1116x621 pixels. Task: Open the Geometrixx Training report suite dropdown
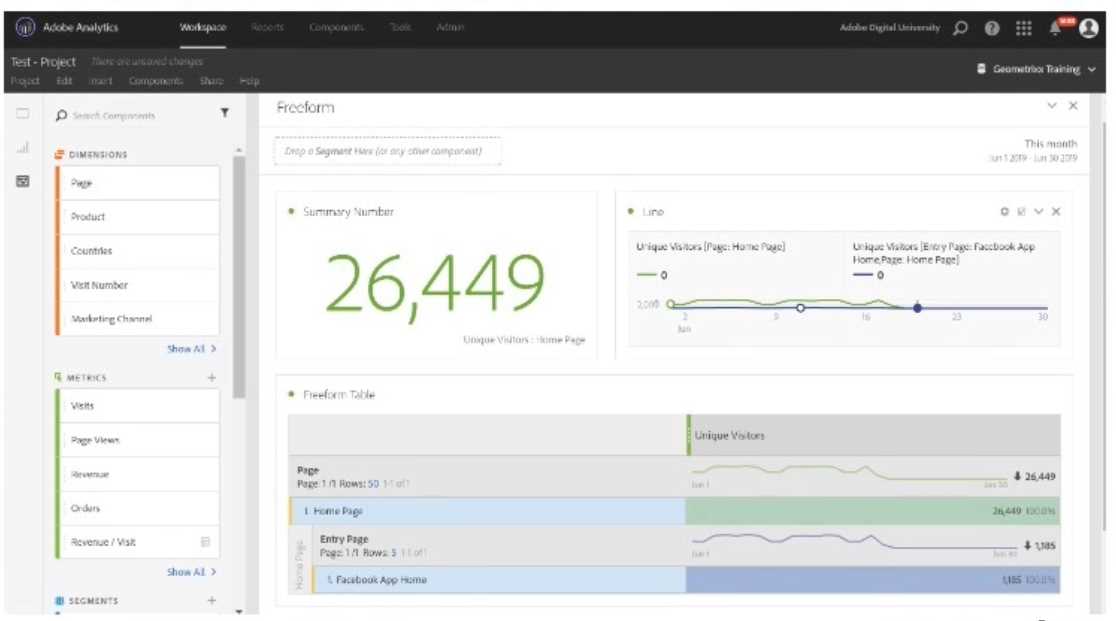pyautogui.click(x=1036, y=69)
